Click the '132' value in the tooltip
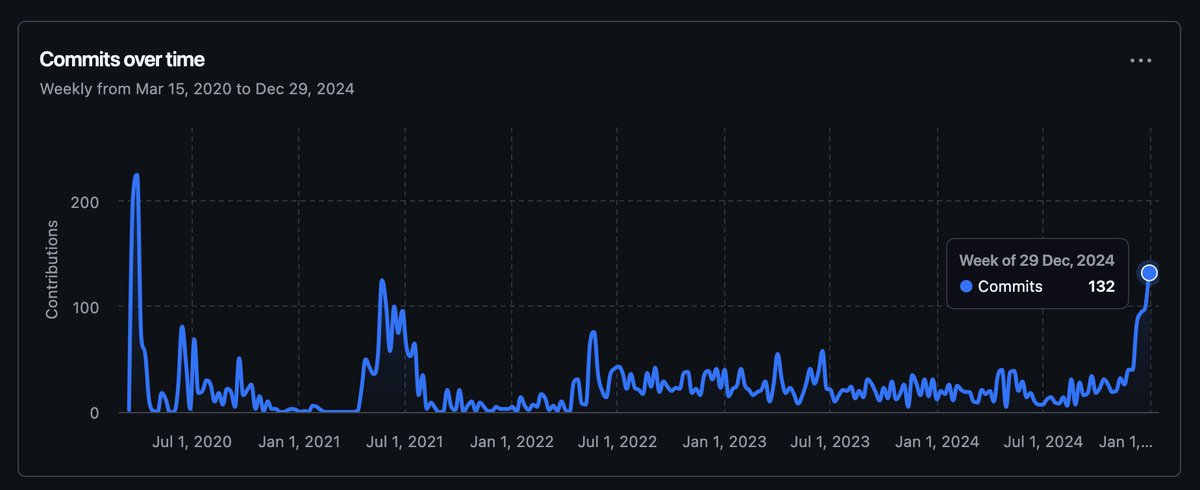 click(x=1101, y=287)
